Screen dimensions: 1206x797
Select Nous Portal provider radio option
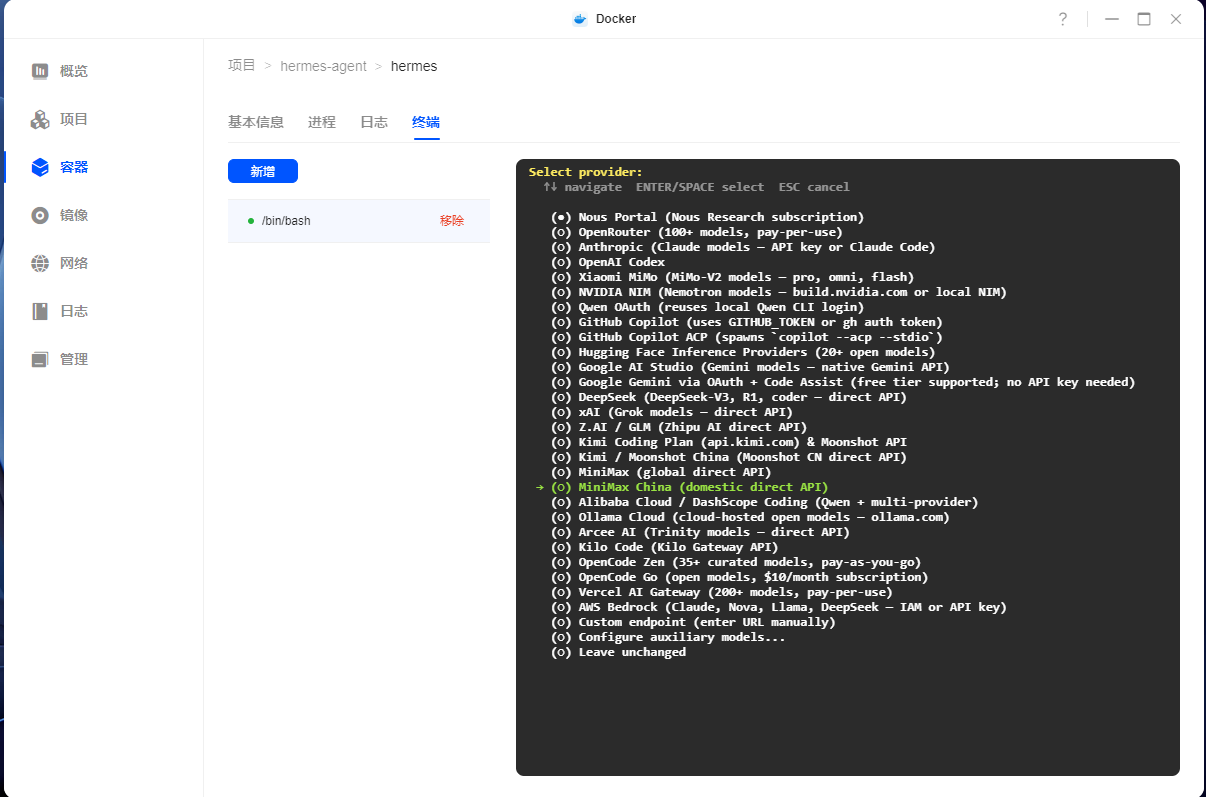561,217
